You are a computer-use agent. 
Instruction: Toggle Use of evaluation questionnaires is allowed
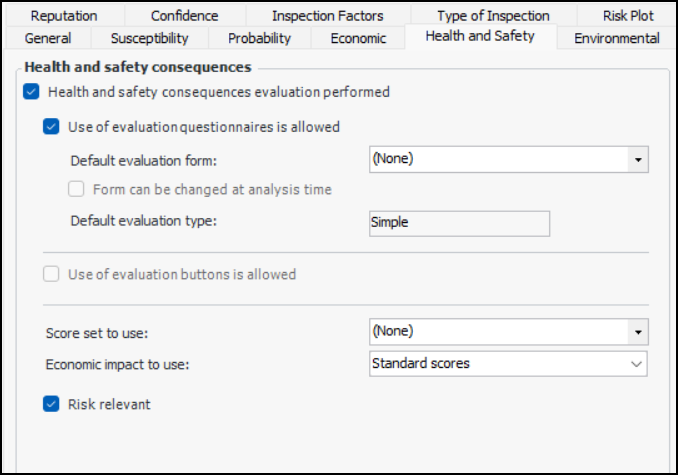51,127
